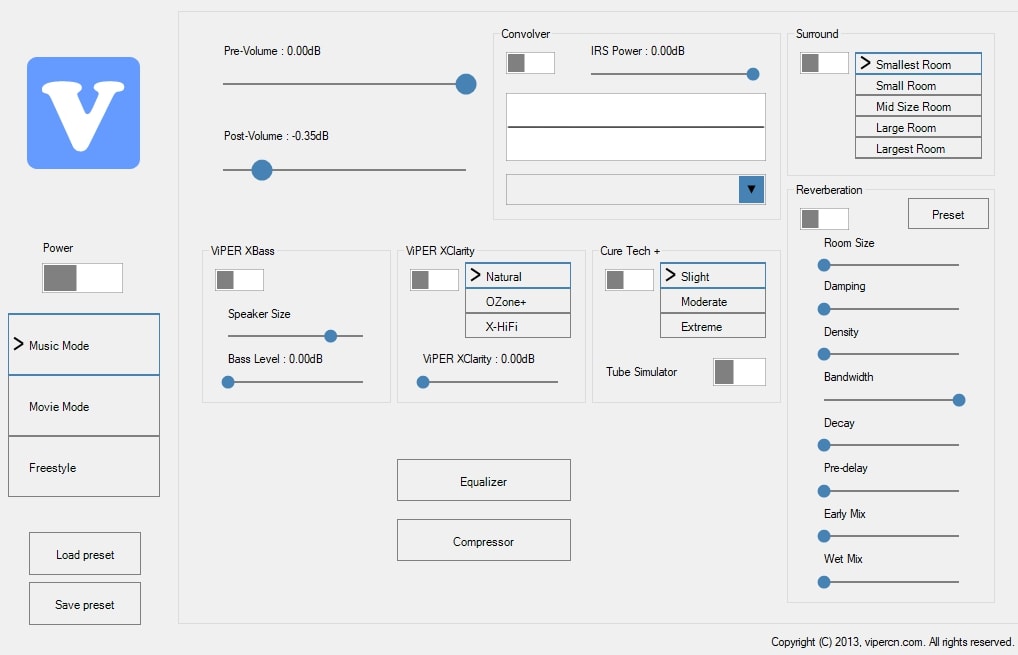Click the ViPER XClarity level slider handle
1018x655 pixels.
(x=423, y=382)
